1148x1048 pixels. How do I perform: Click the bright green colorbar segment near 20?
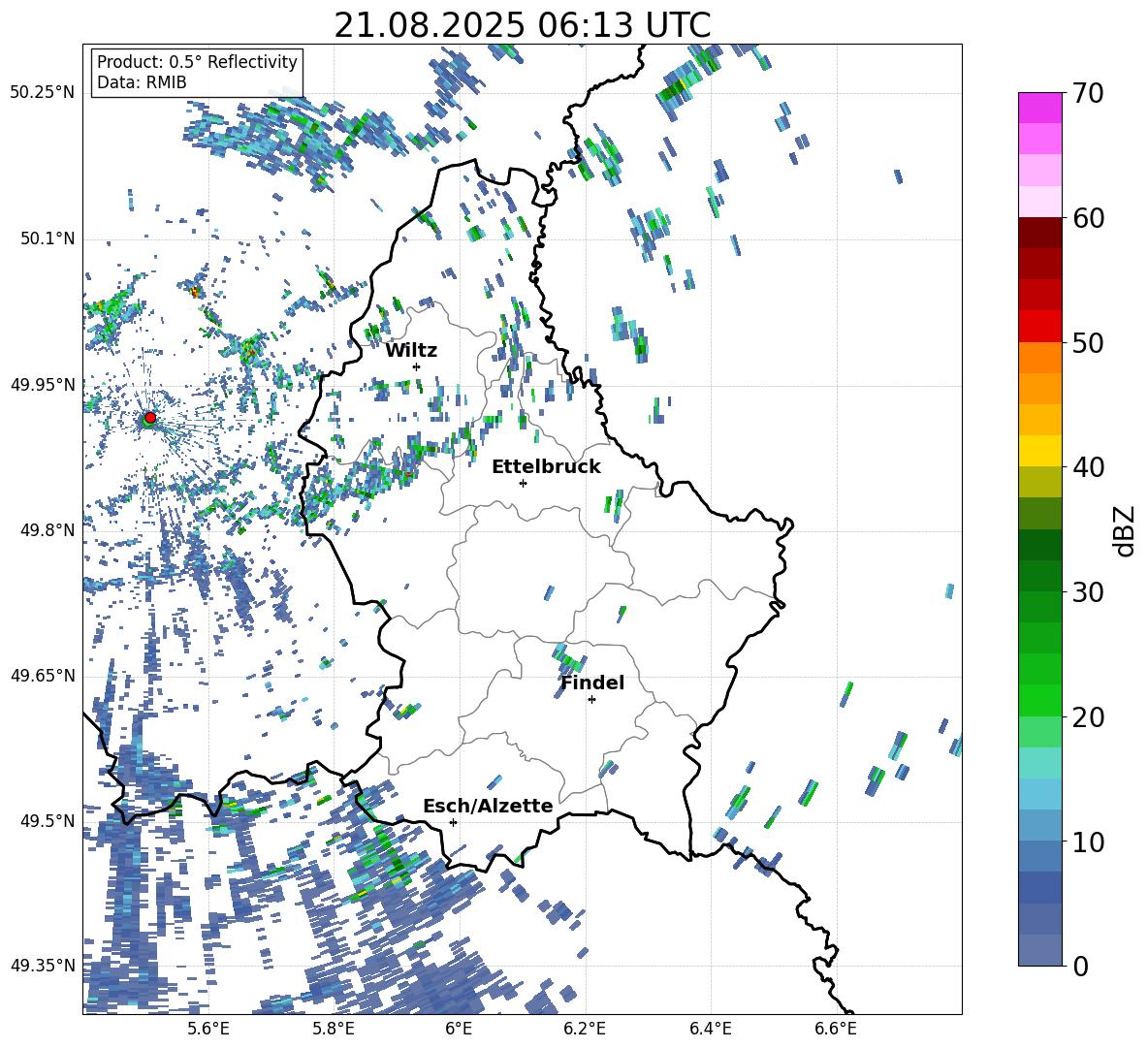(x=1039, y=700)
